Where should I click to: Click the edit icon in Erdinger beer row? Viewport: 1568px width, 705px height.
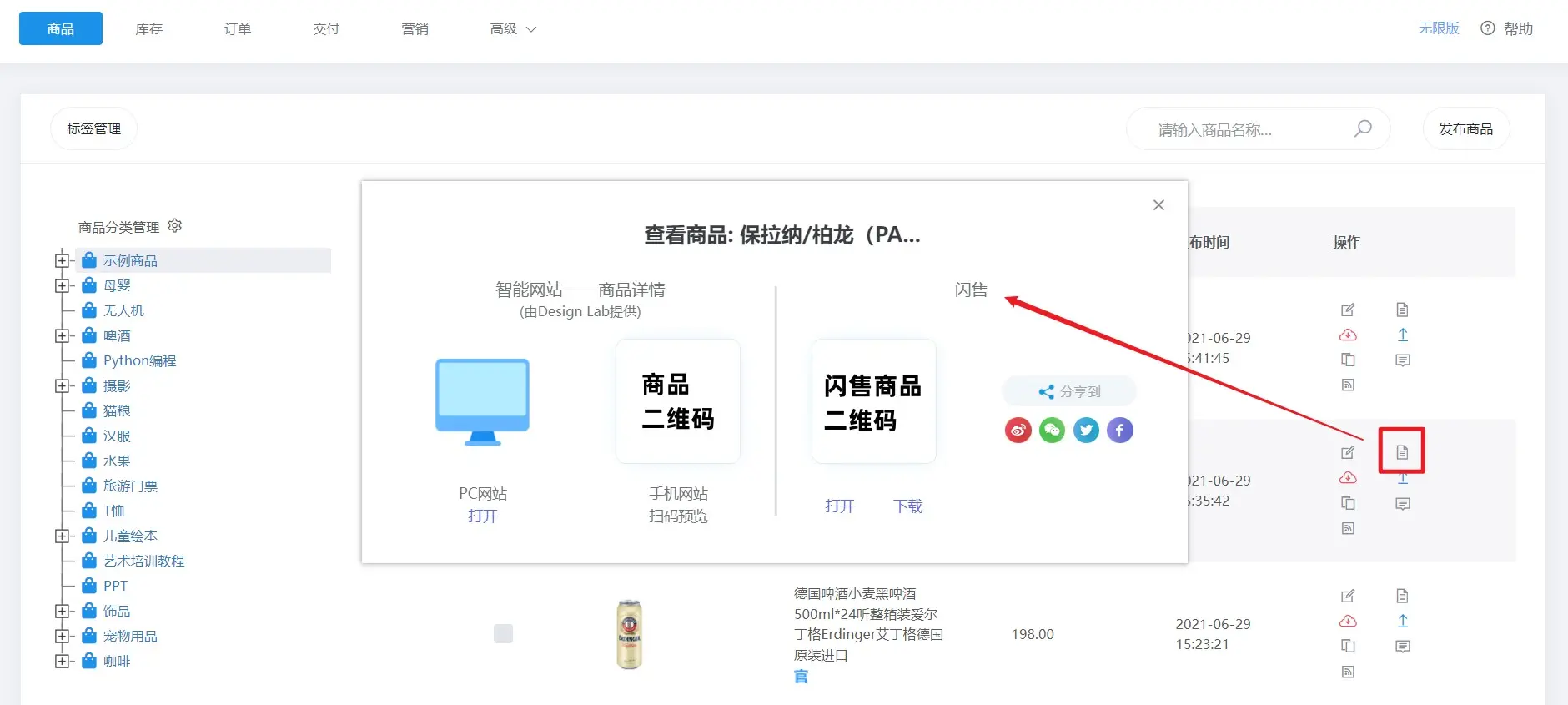pyautogui.click(x=1348, y=596)
